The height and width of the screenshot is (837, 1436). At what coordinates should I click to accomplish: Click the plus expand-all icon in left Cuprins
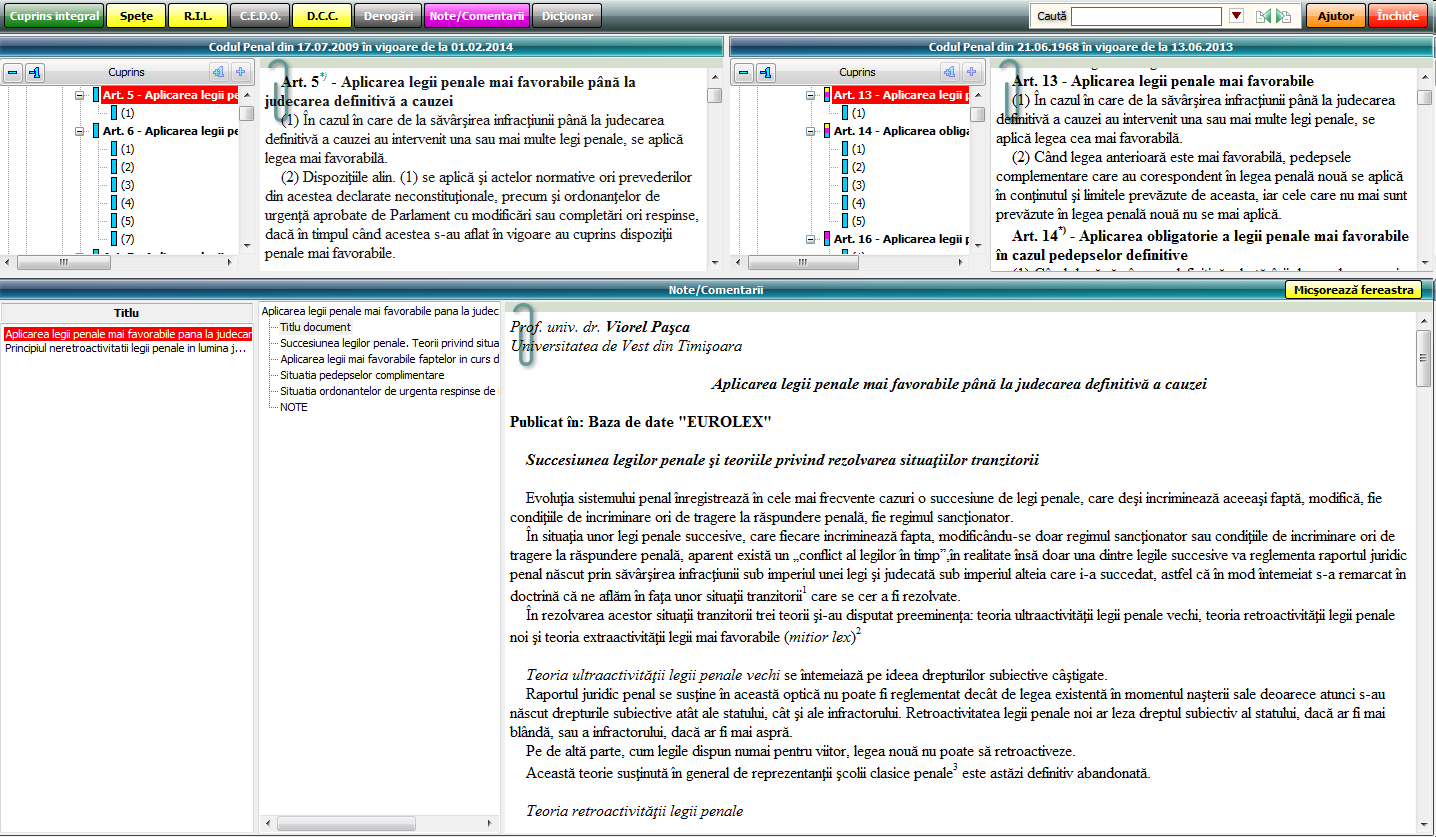pos(240,72)
